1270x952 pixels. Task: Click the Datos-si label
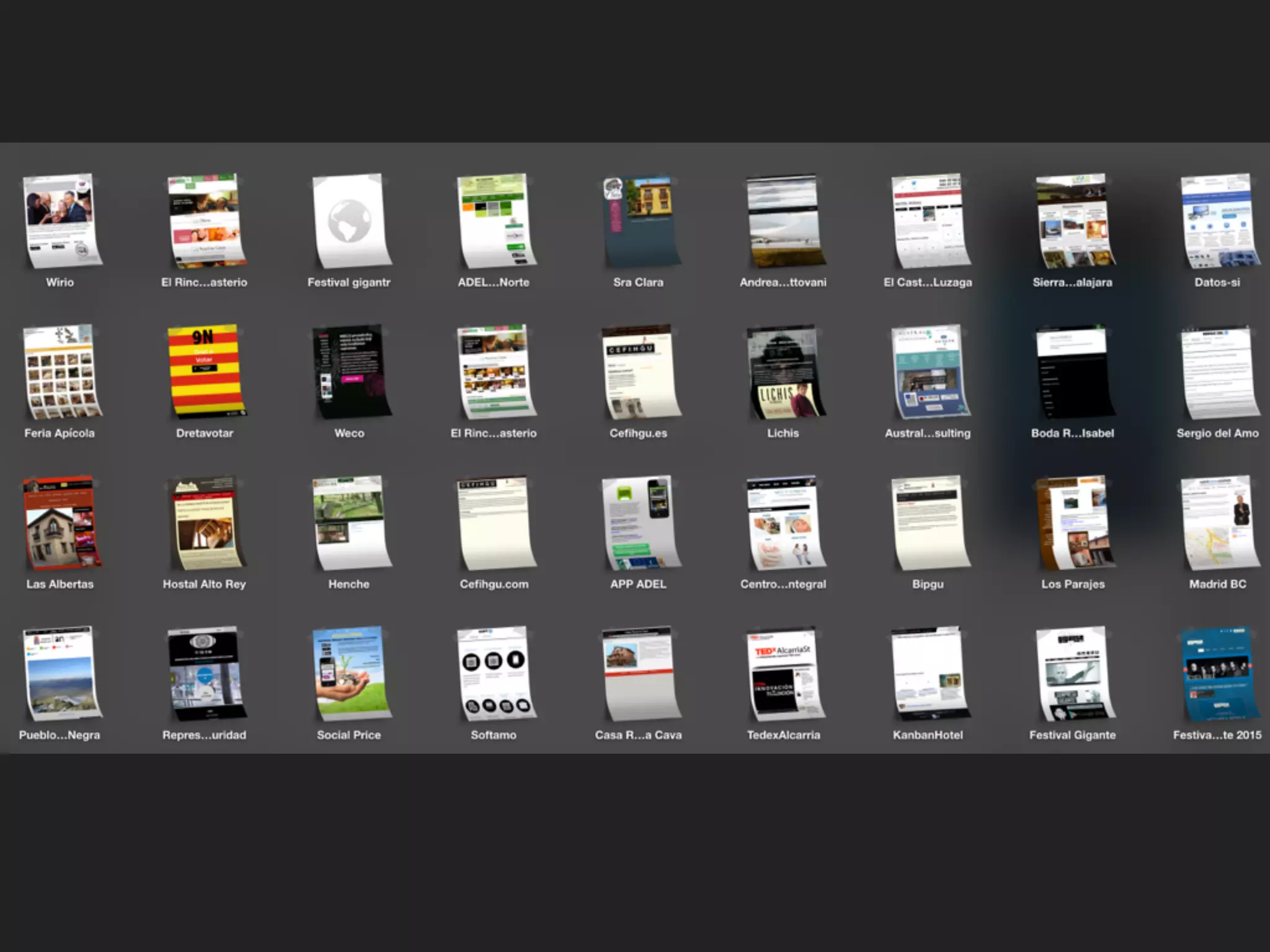(1217, 283)
